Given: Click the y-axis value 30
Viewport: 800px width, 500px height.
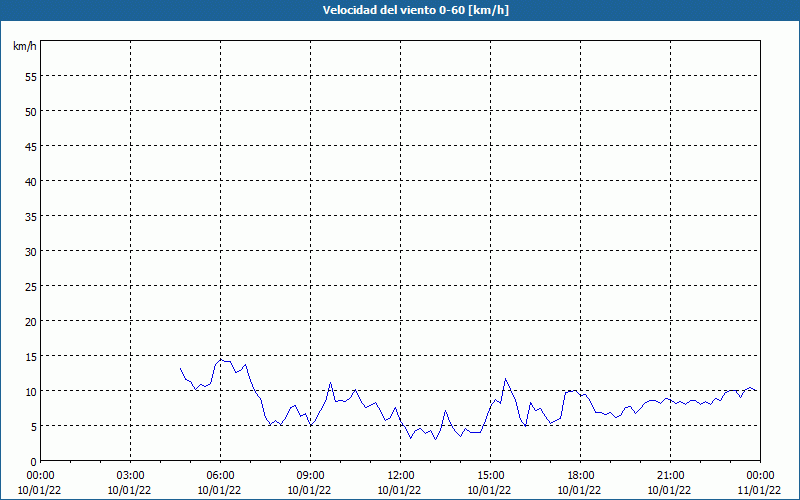Looking at the screenshot, I should point(31,252).
